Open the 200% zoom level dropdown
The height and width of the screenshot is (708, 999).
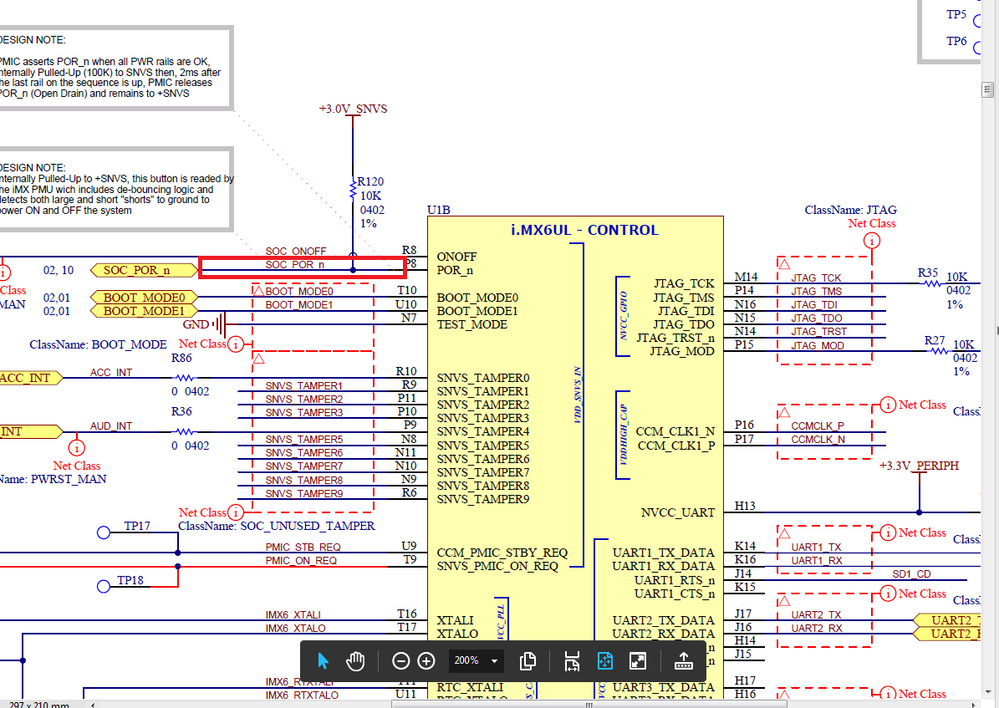(475, 661)
